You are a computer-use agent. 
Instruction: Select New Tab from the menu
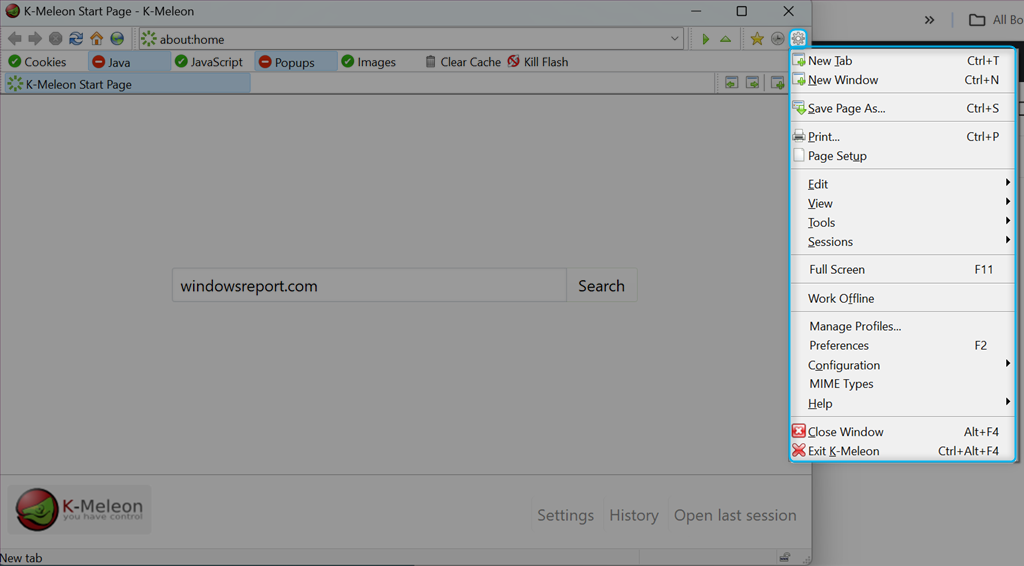(x=902, y=61)
